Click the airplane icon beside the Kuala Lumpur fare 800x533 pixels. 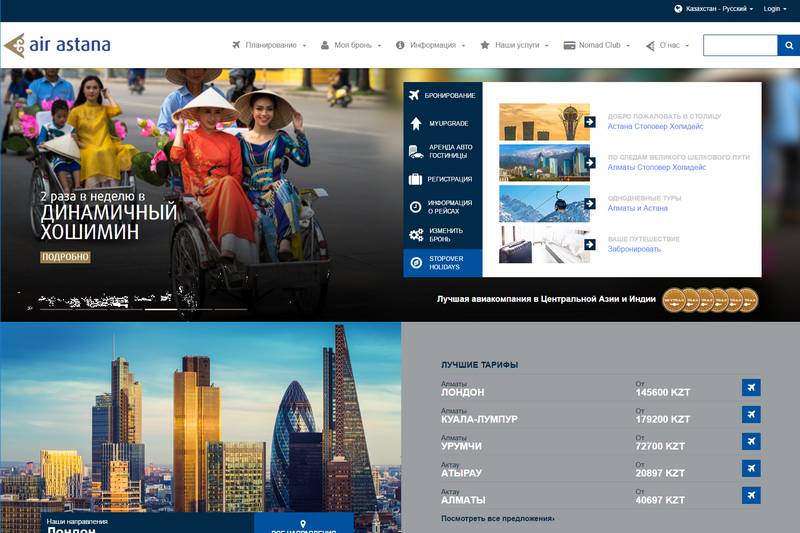[751, 415]
